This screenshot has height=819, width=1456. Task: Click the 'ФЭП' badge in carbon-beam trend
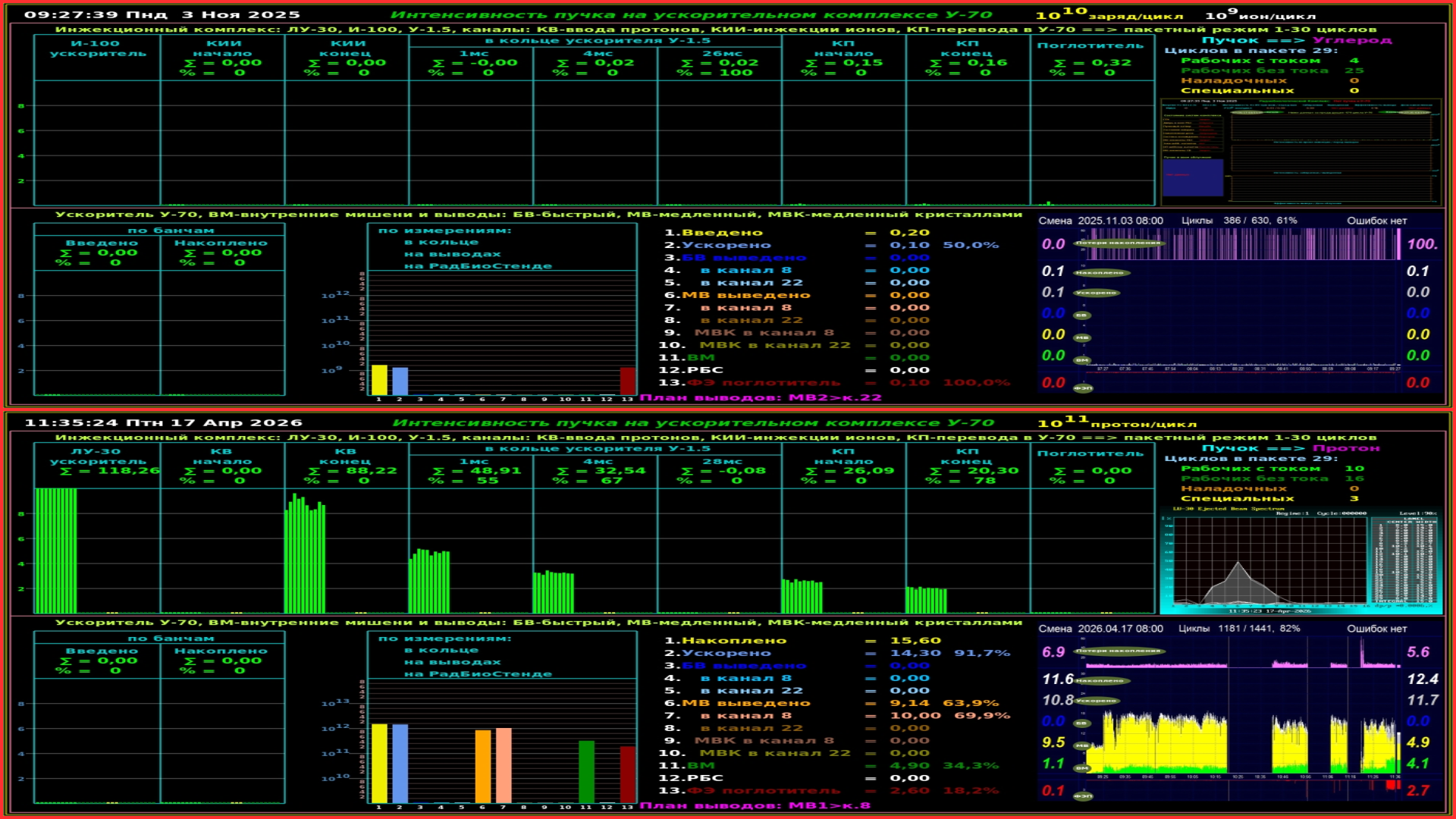(x=1083, y=388)
